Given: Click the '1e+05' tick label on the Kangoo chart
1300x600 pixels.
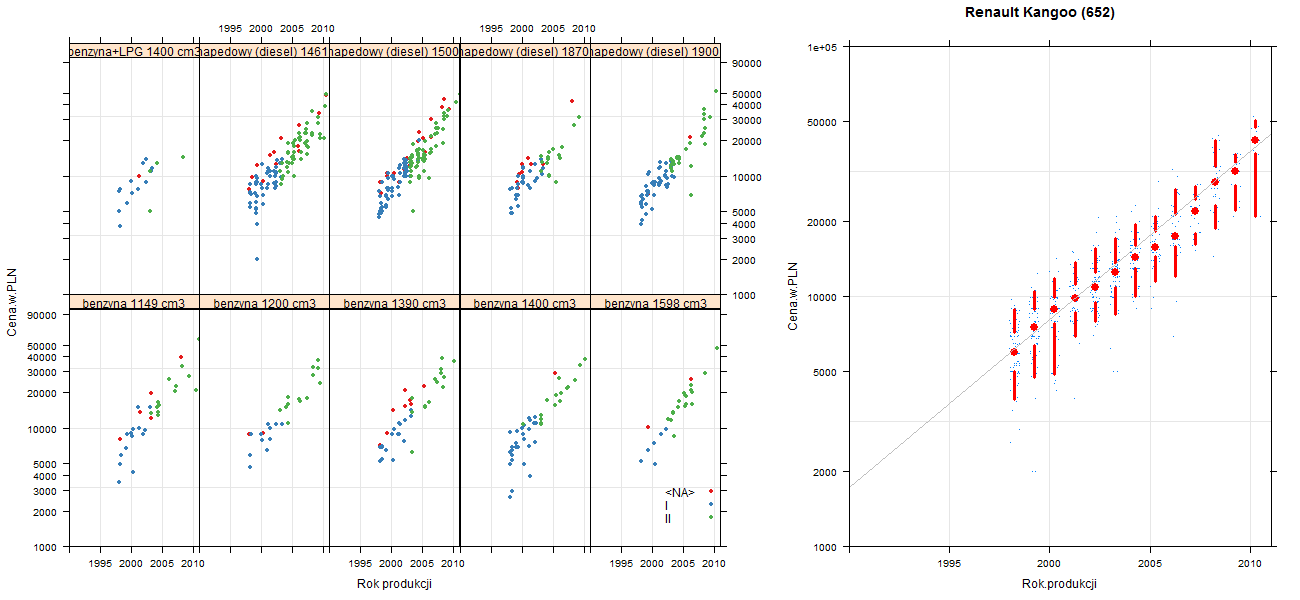Looking at the screenshot, I should (x=824, y=47).
